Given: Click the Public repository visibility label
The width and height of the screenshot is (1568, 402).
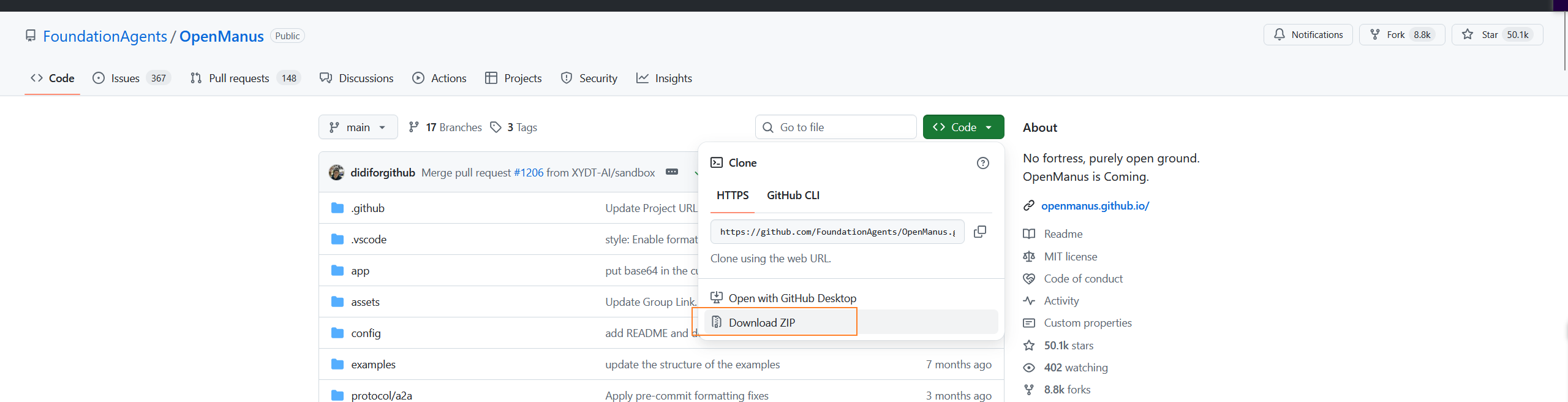Looking at the screenshot, I should point(287,36).
